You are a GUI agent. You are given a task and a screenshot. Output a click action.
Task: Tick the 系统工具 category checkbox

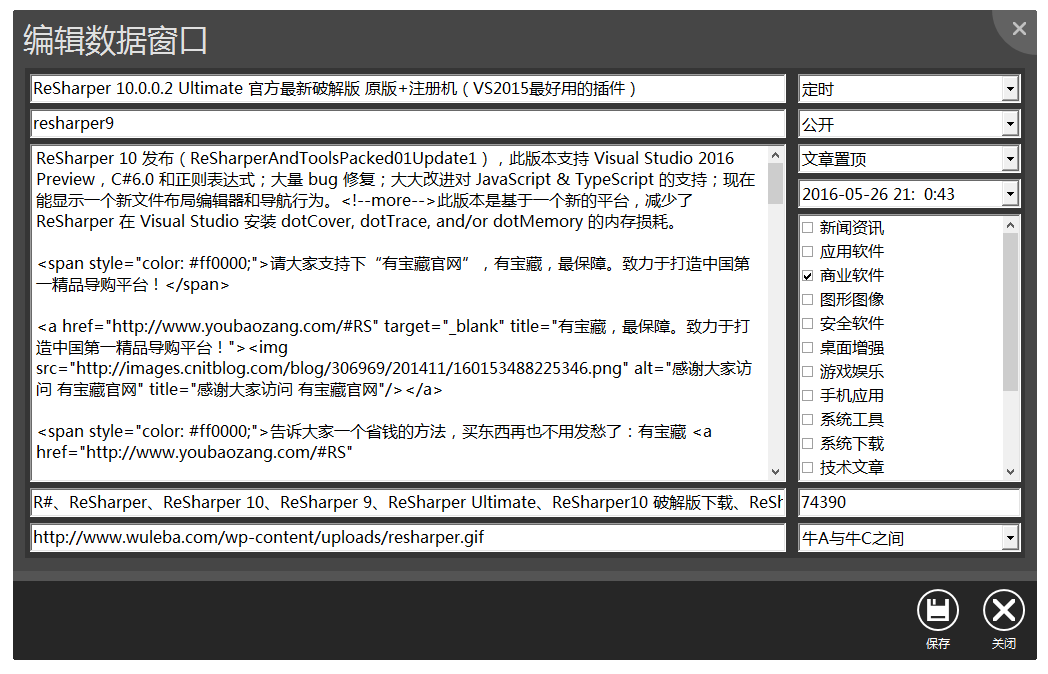[807, 419]
